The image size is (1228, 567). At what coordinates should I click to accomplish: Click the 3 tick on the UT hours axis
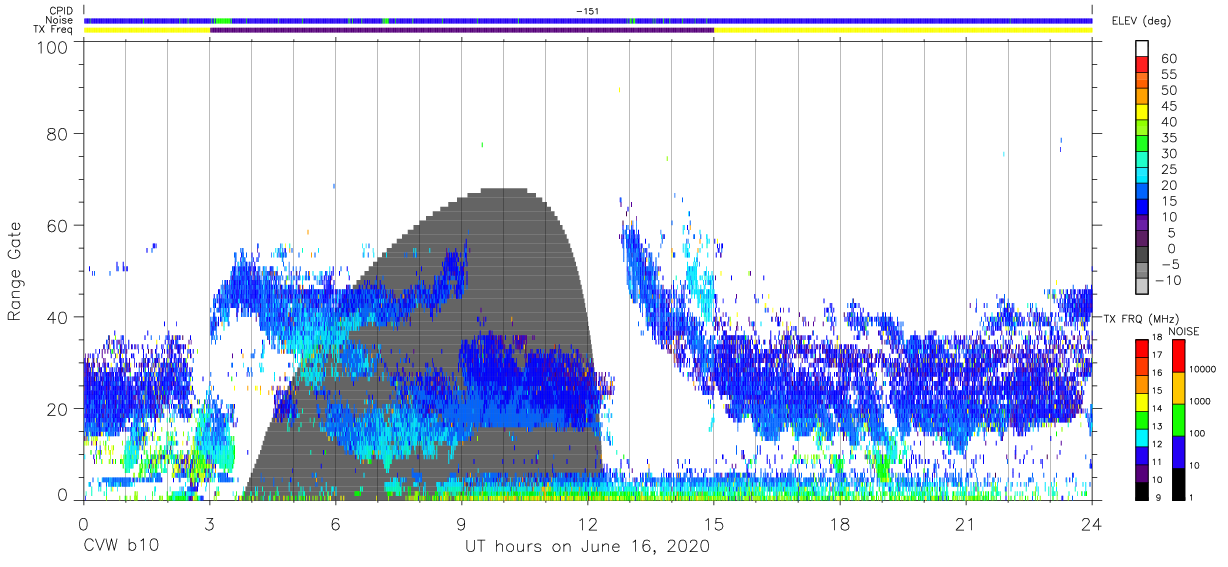[x=210, y=524]
